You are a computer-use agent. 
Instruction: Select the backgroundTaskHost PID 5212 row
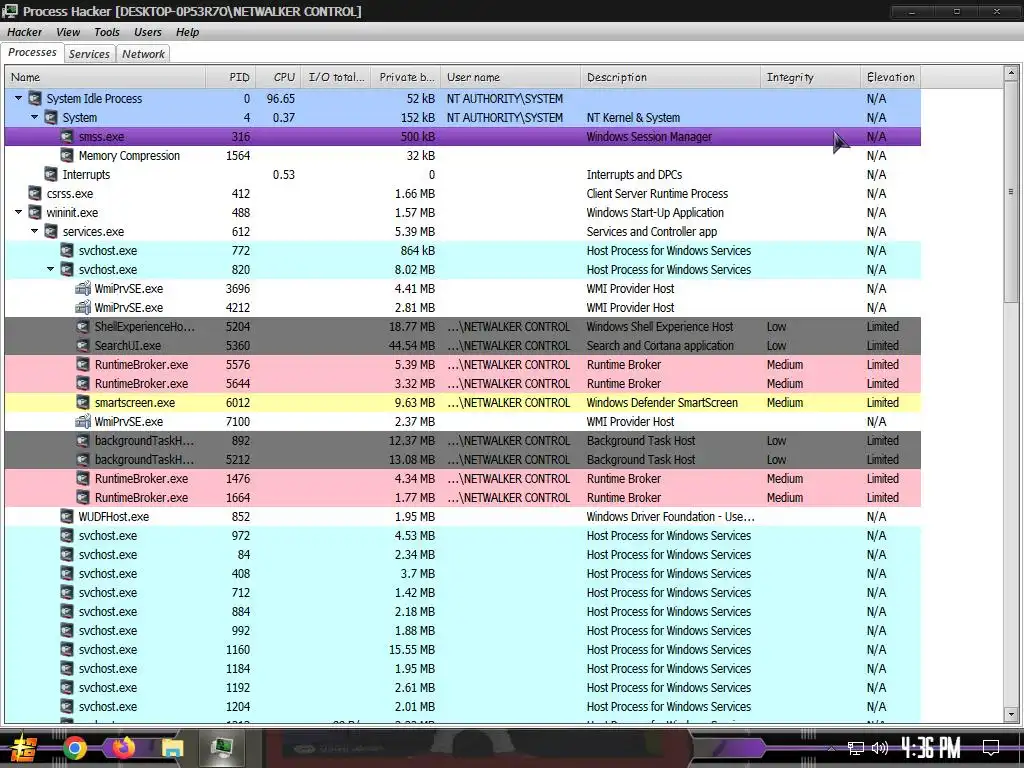point(463,459)
